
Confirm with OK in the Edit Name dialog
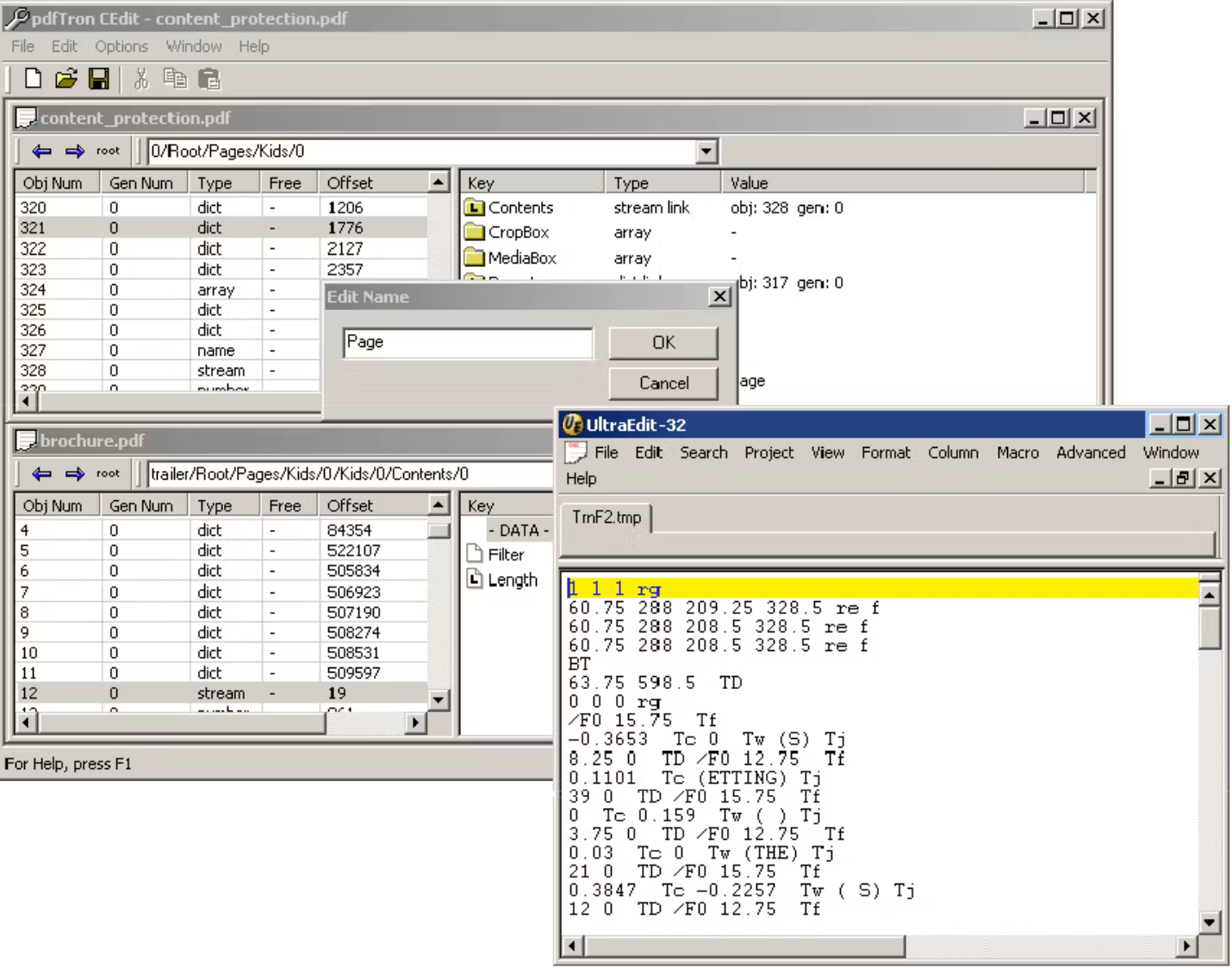[x=663, y=342]
